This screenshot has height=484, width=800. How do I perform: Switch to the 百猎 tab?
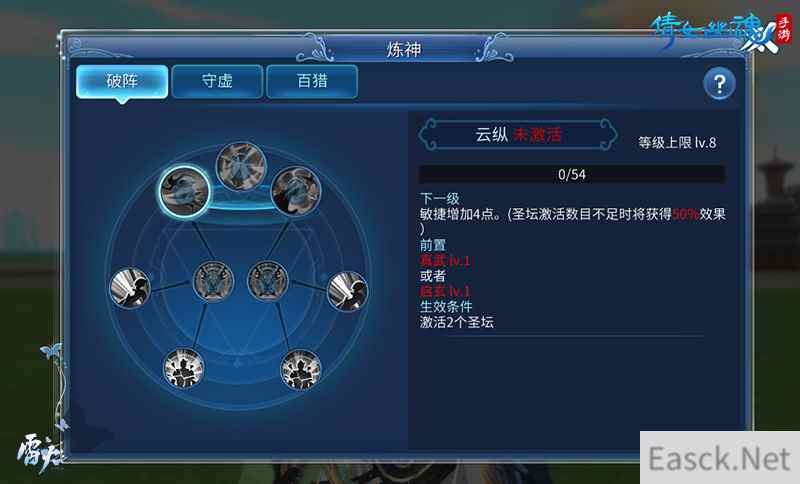[312, 81]
